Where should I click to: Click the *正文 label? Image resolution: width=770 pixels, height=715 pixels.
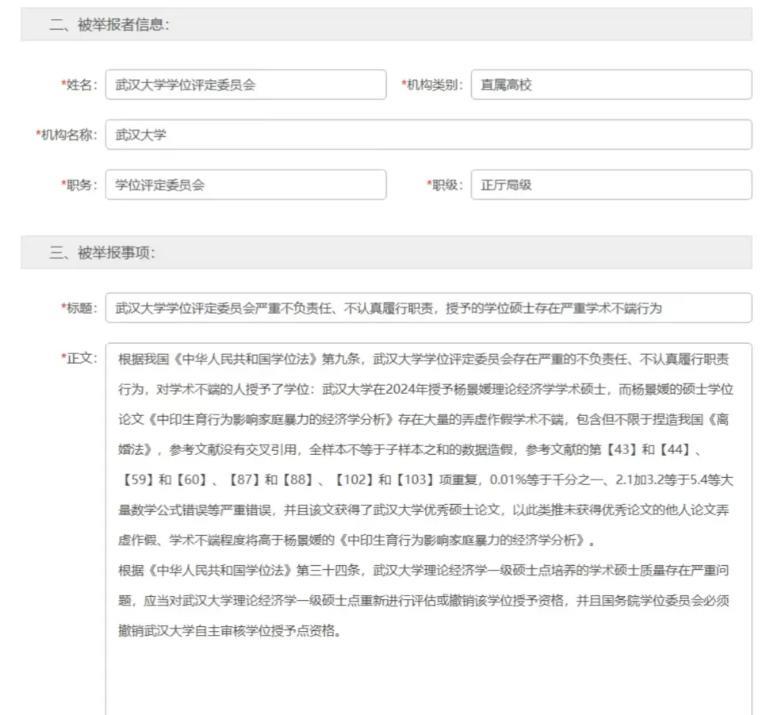tap(79, 358)
